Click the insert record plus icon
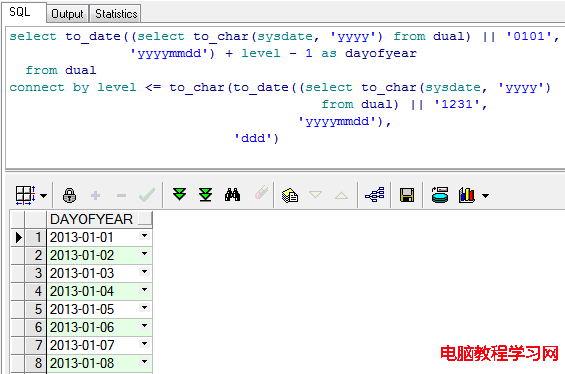The height and width of the screenshot is (374, 565). [95, 195]
